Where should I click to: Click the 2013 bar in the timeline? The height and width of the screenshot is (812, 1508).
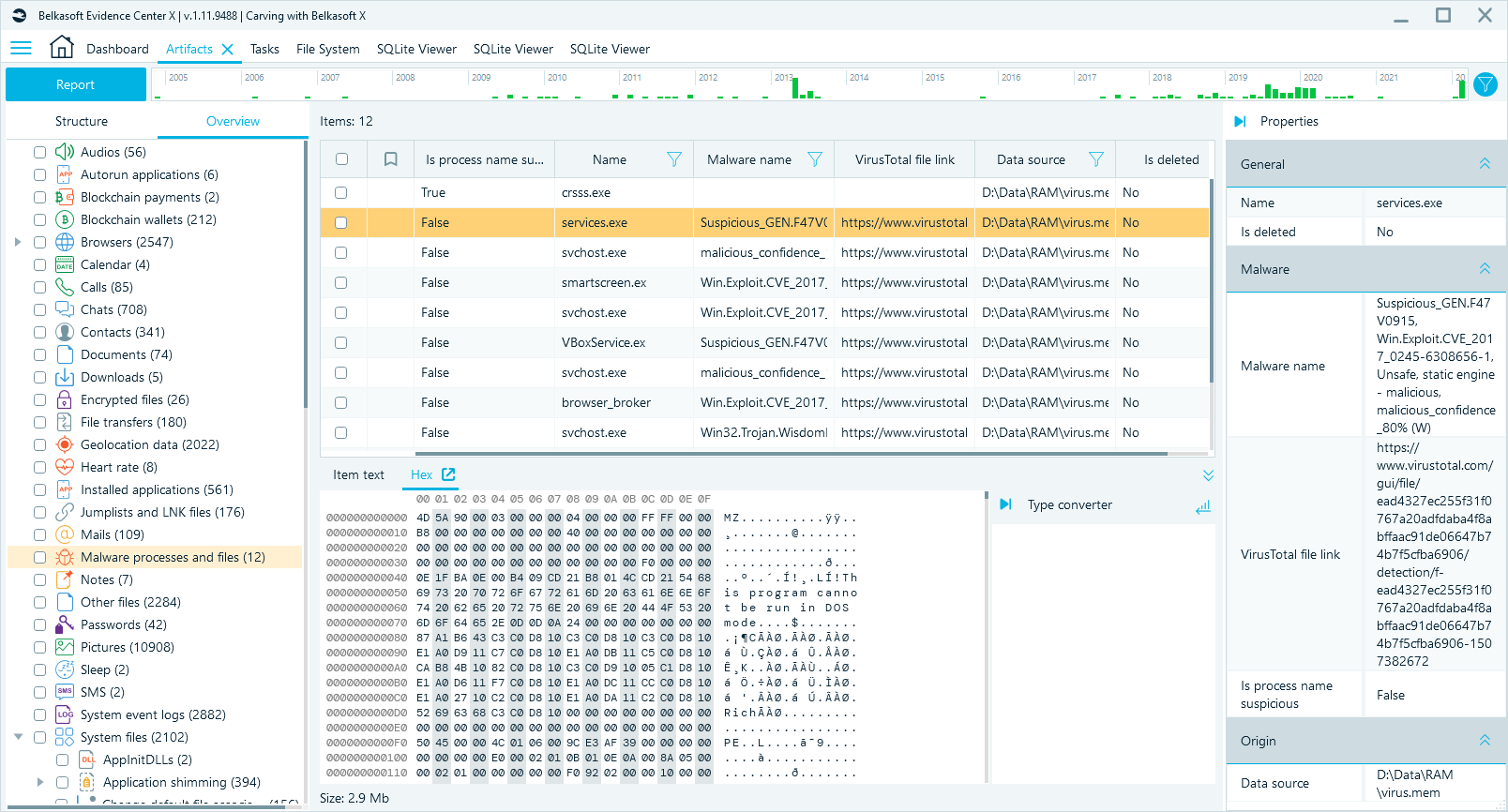(x=795, y=88)
